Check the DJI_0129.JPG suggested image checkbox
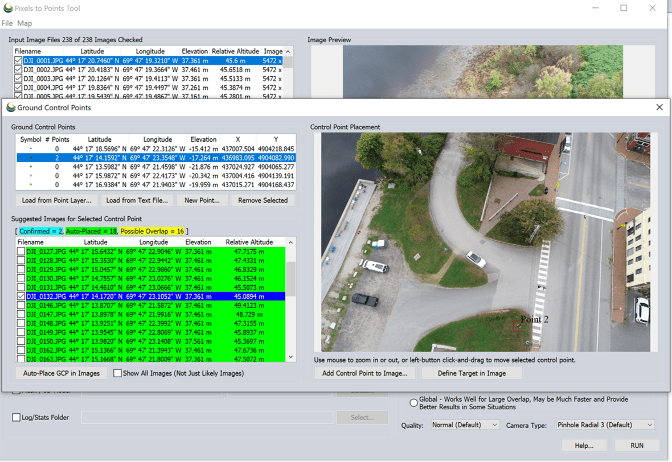672x462 pixels. tap(21, 270)
